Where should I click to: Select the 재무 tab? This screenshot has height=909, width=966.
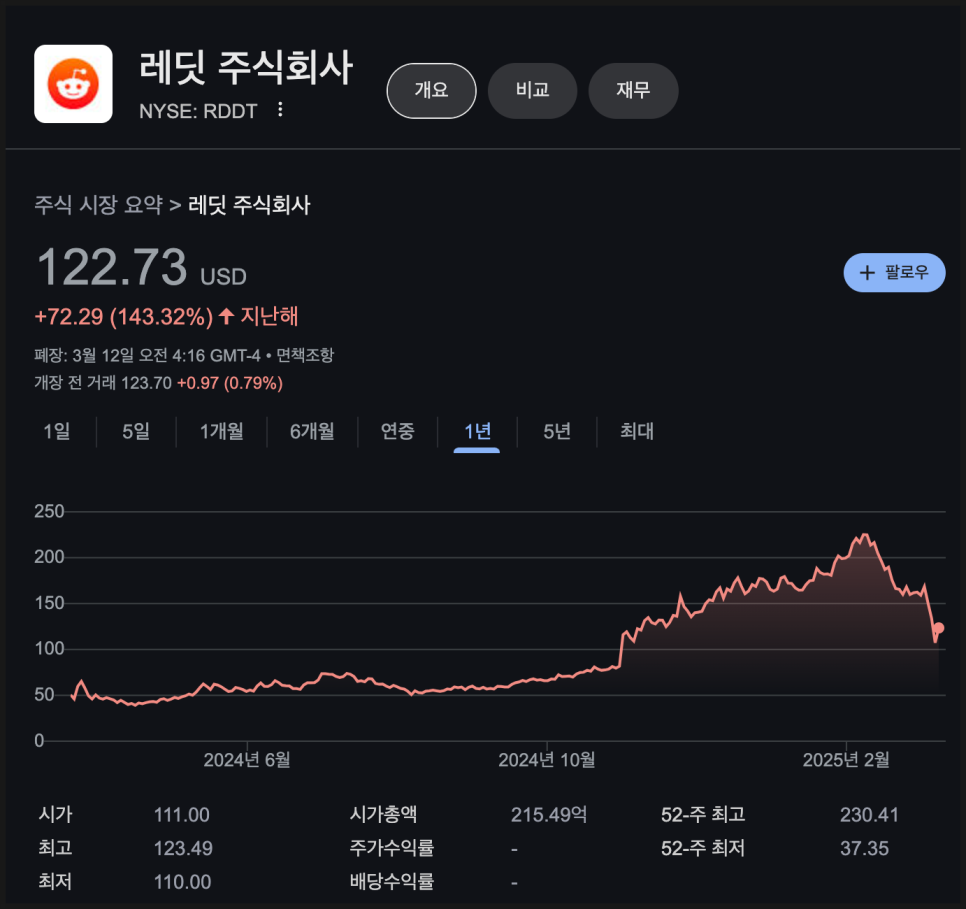pyautogui.click(x=633, y=91)
